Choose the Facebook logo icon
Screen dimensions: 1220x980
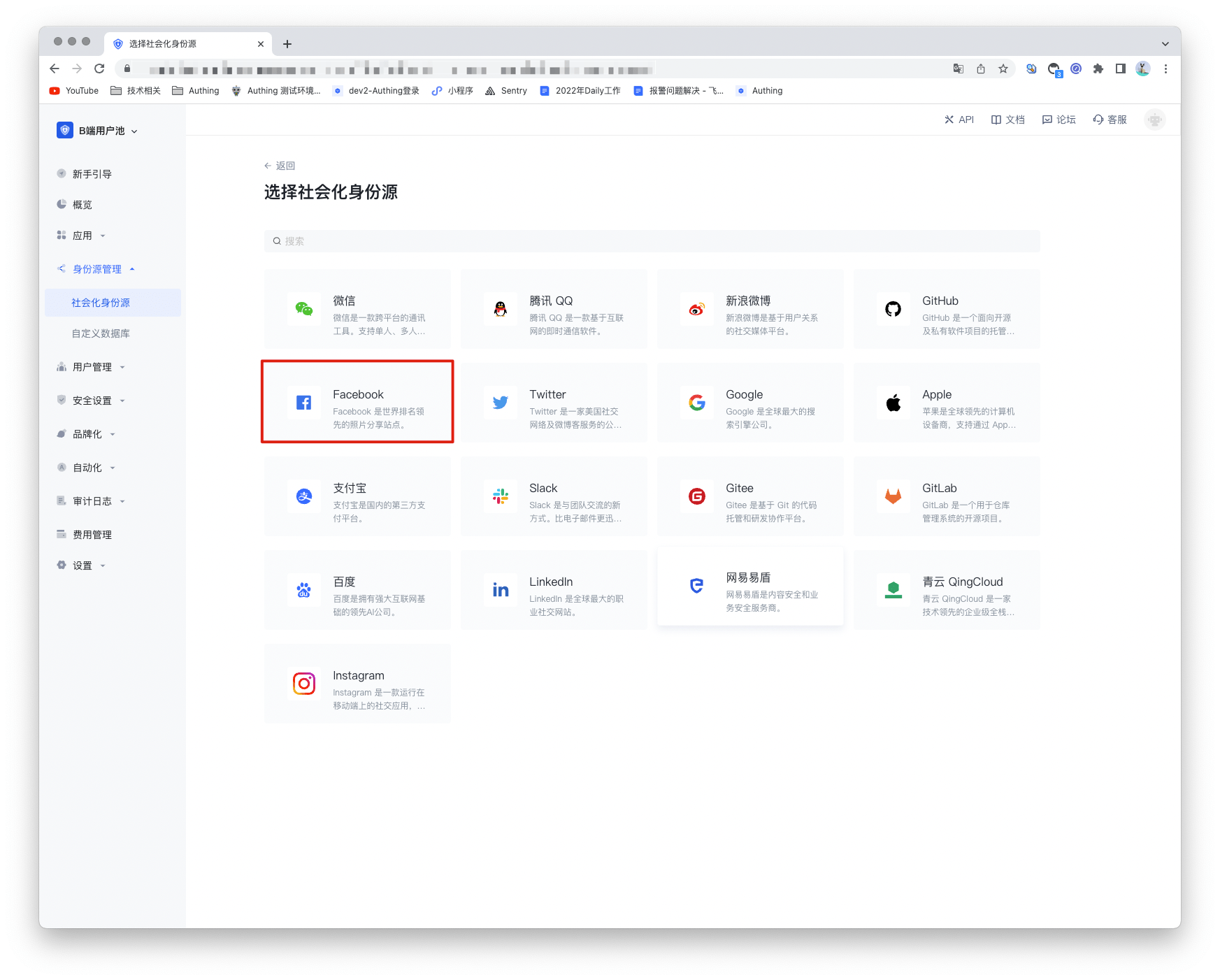pos(303,403)
